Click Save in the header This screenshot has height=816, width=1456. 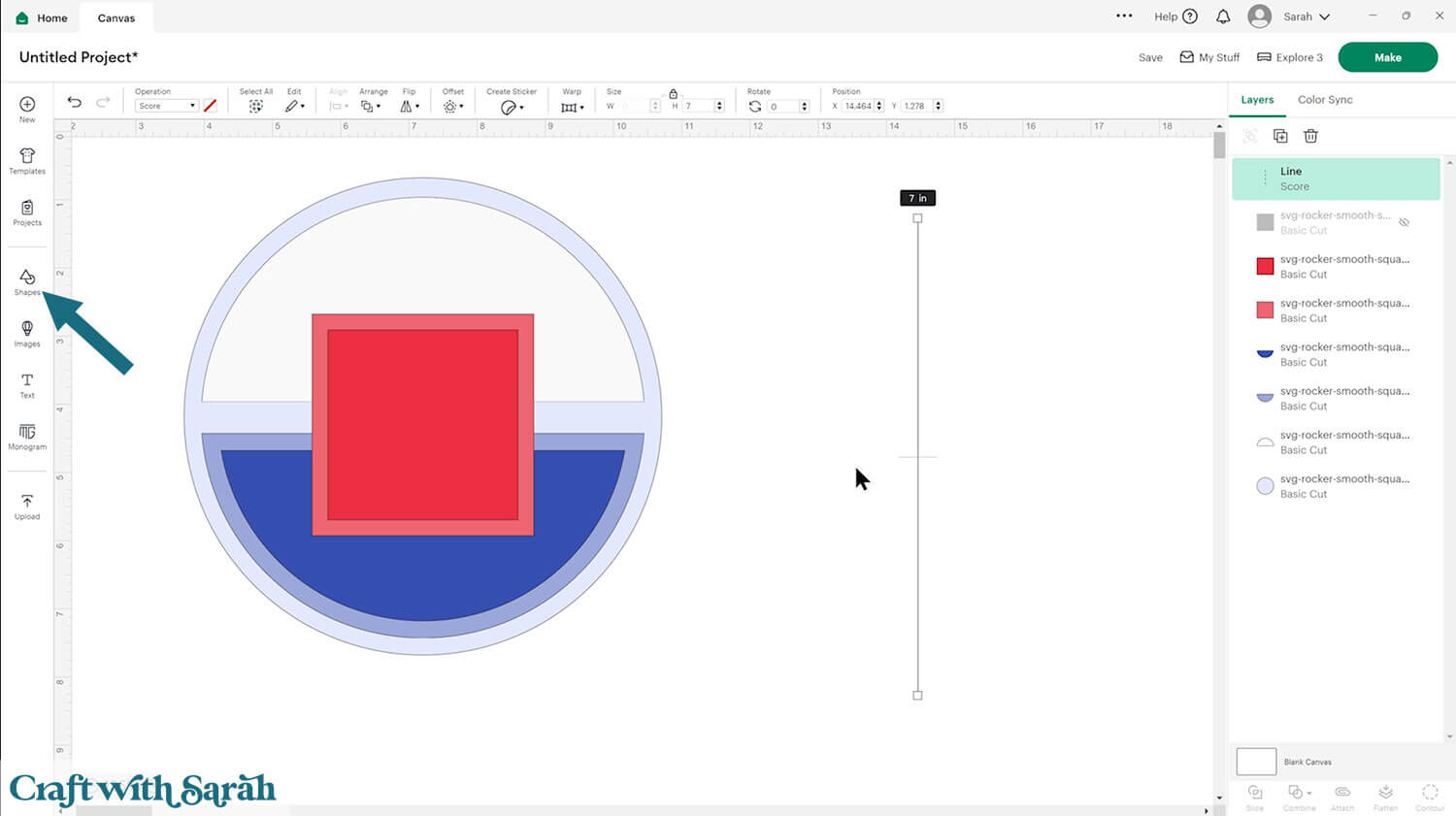pyautogui.click(x=1150, y=57)
